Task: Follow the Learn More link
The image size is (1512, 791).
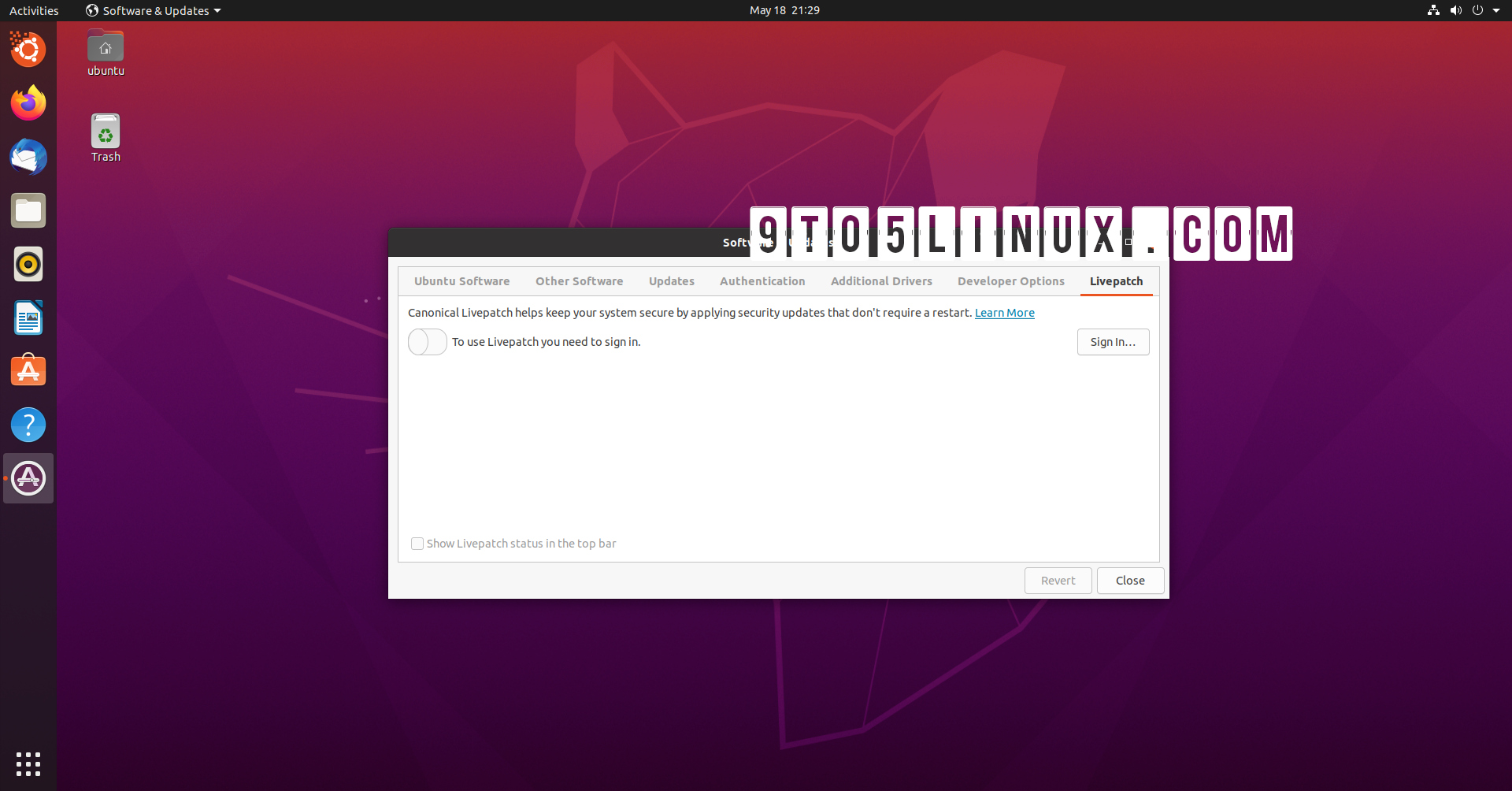Action: (1005, 313)
